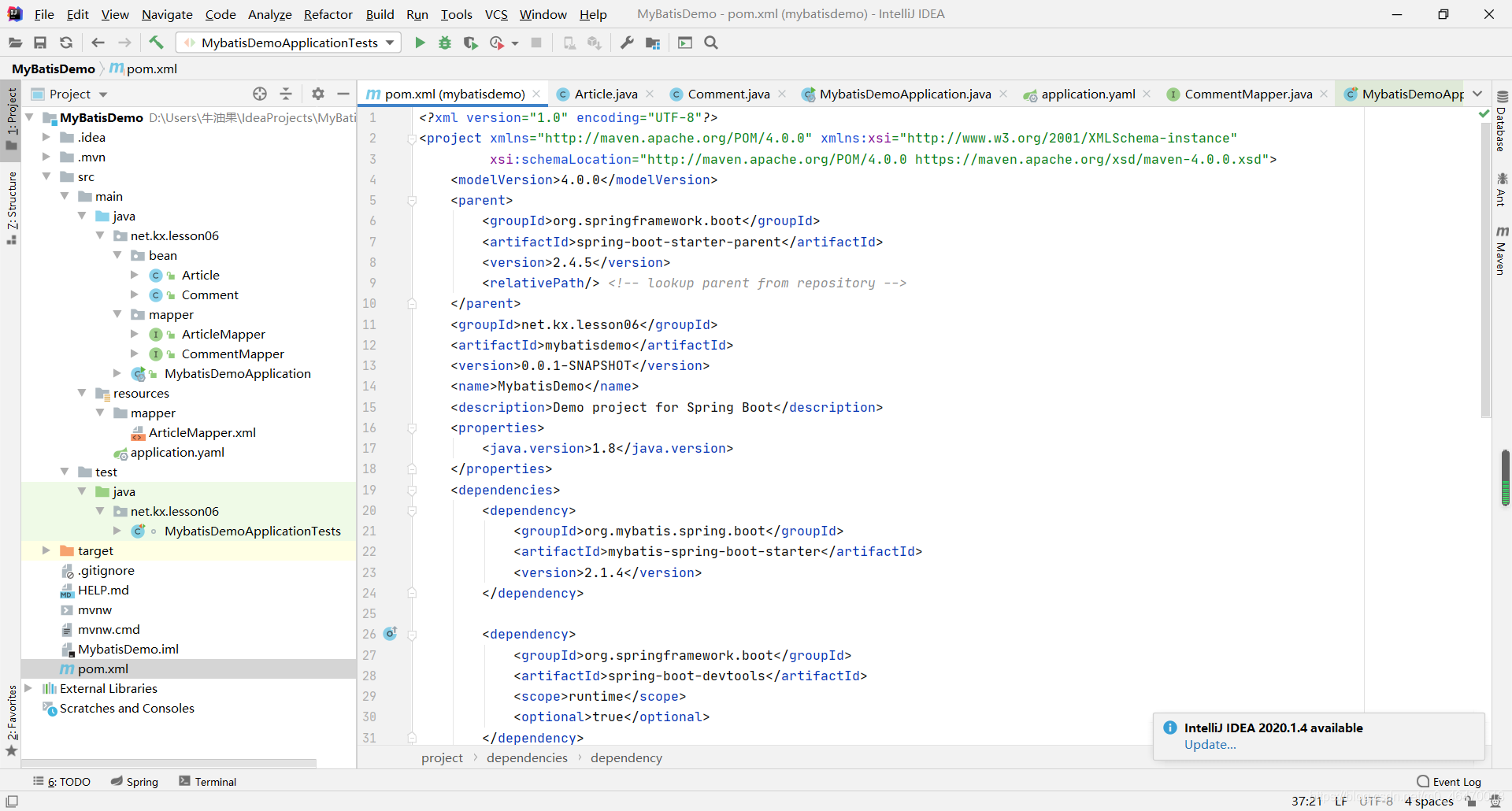Expand the .mvn folder
The width and height of the screenshot is (1512, 811).
[46, 157]
